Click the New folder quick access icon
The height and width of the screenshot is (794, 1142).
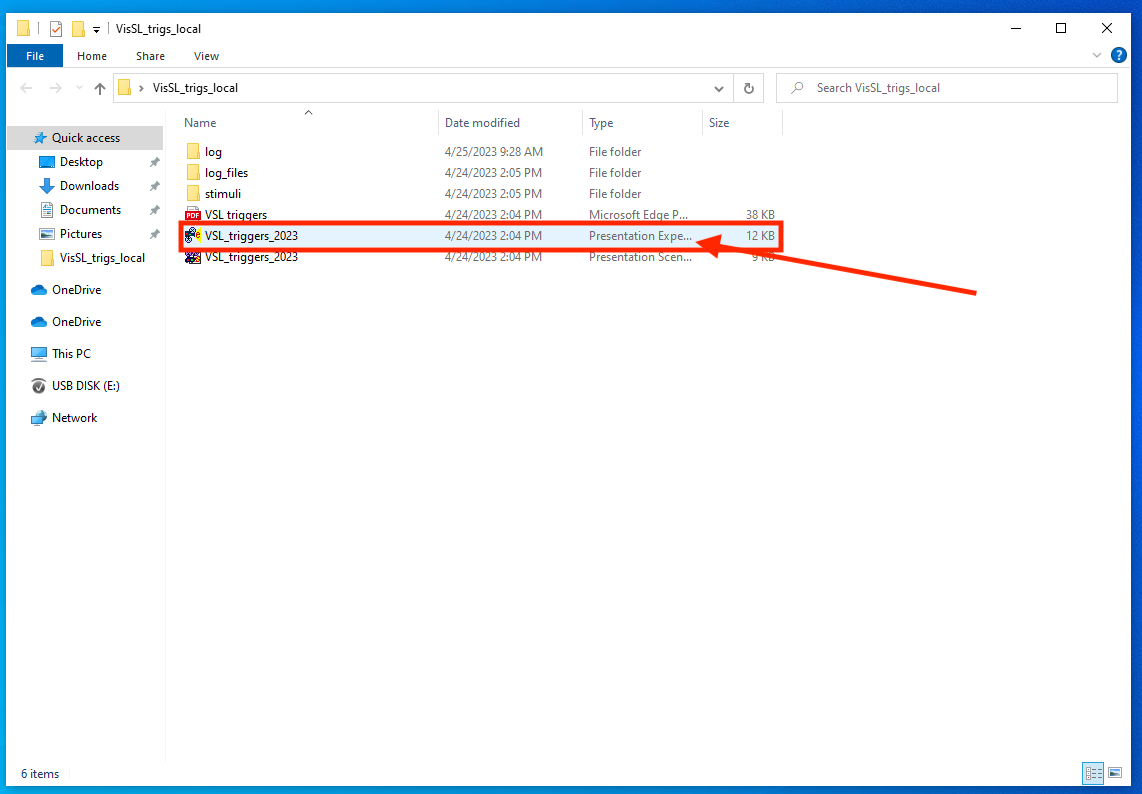(x=78, y=28)
